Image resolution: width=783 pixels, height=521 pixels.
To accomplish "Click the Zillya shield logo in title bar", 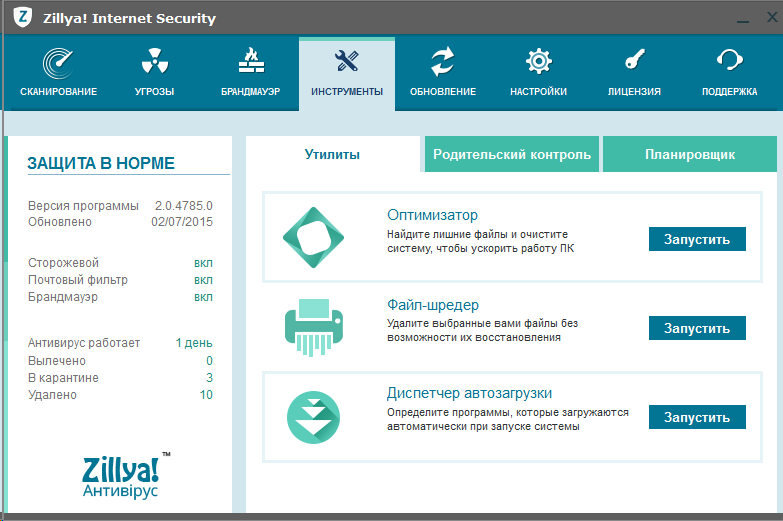I will point(22,17).
